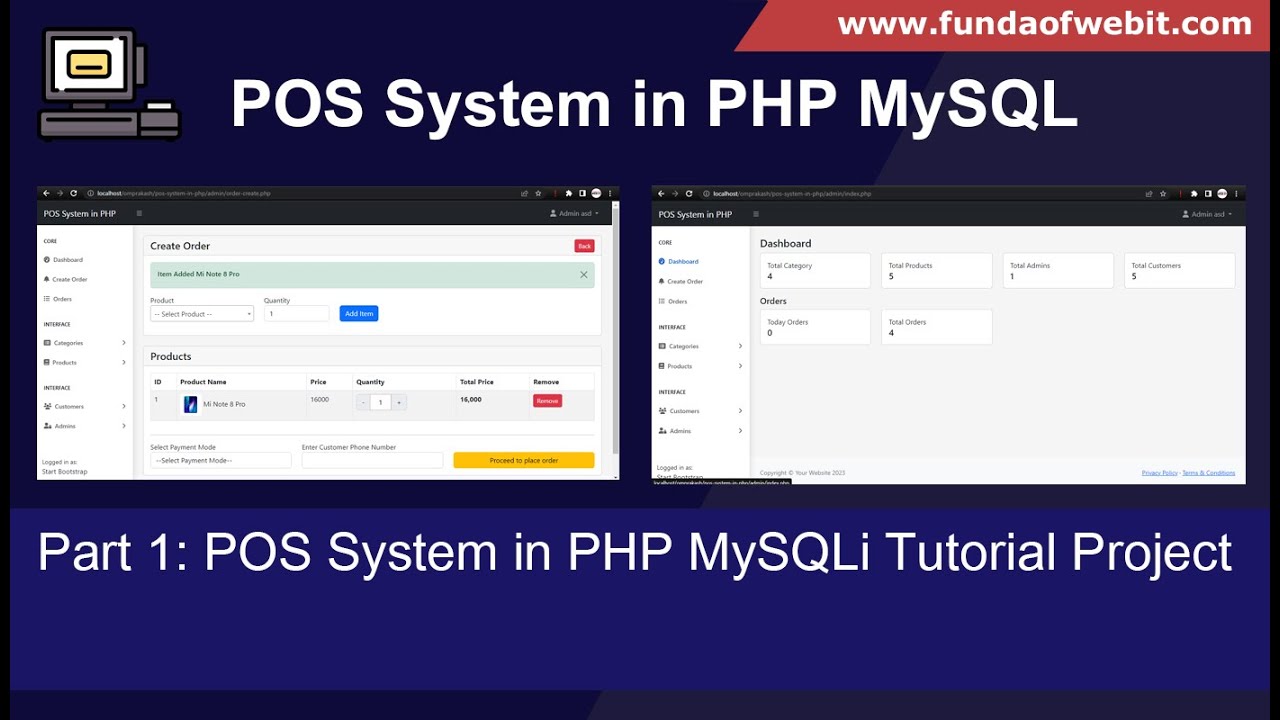Click Proceed to place order button

[524, 460]
